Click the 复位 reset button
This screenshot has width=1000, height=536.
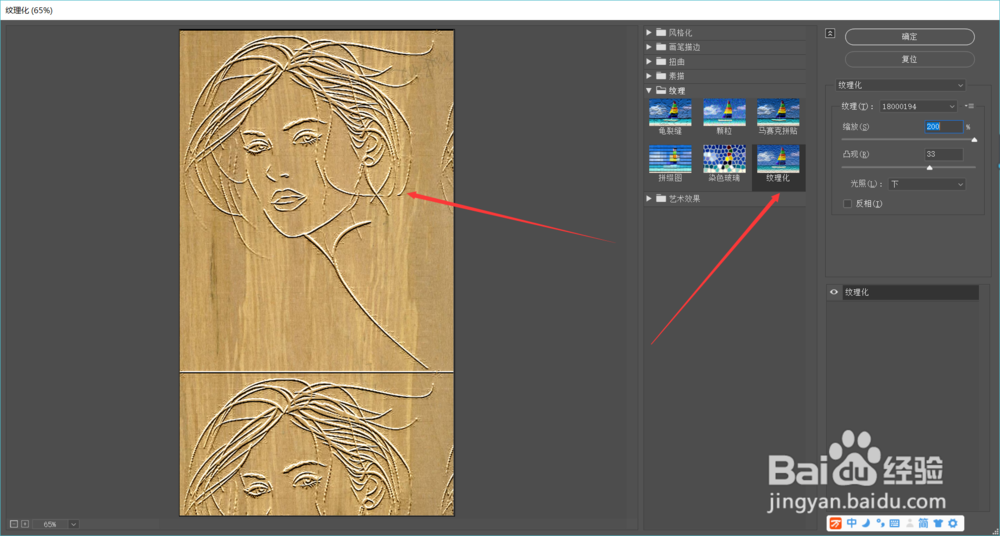909,59
